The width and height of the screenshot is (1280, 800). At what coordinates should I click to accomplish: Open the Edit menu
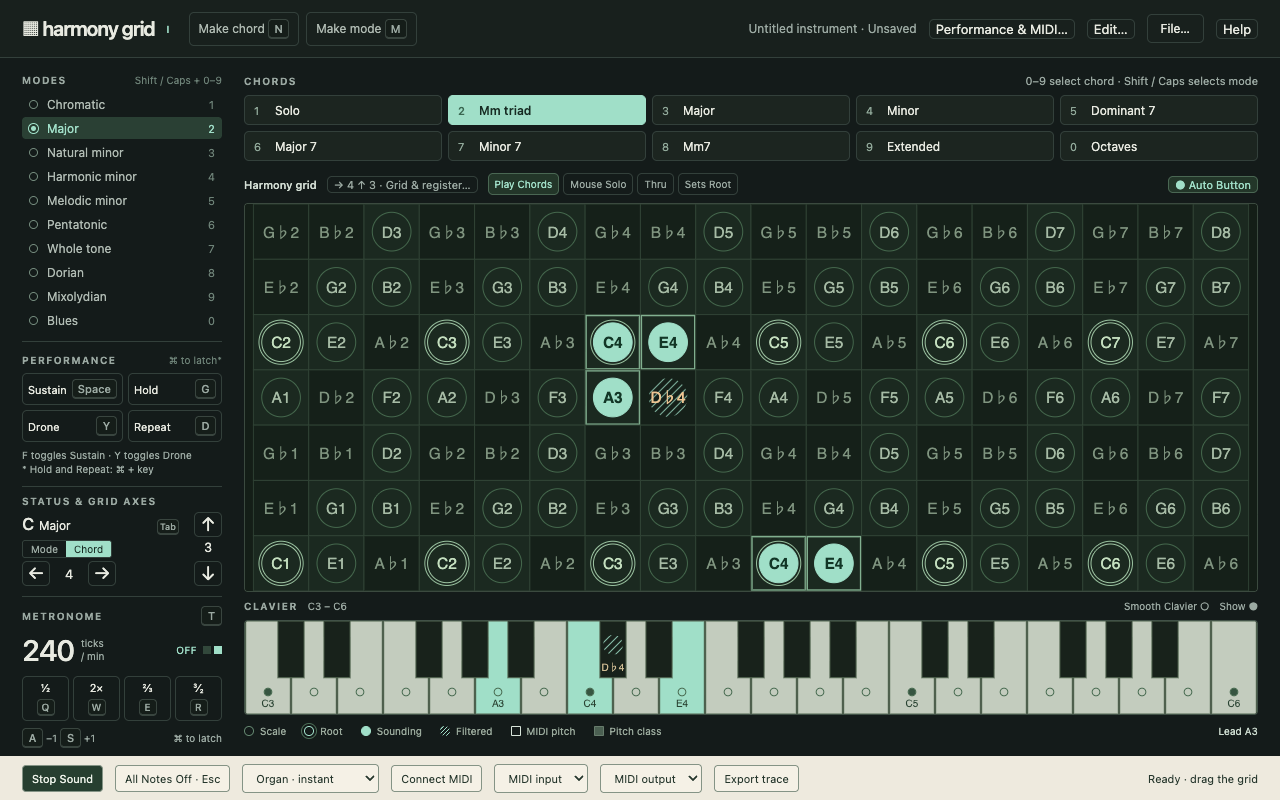coord(1110,29)
